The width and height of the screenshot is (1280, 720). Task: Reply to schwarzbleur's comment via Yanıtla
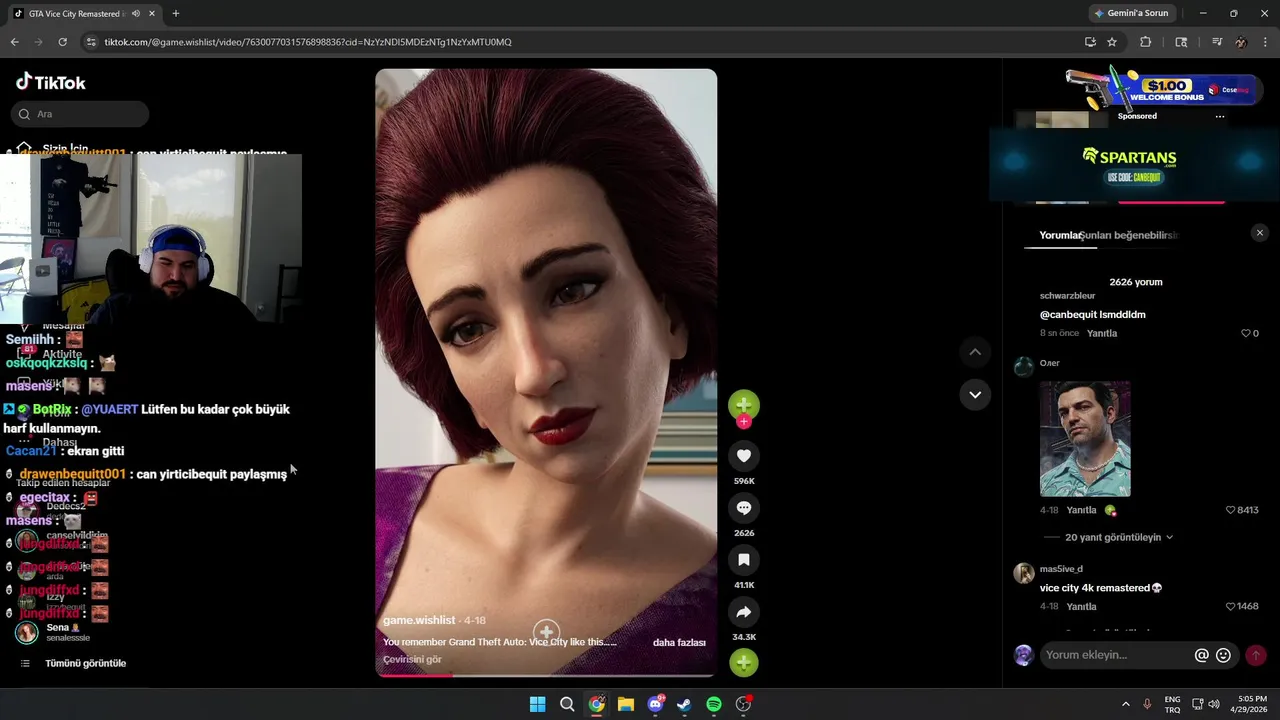[1102, 333]
